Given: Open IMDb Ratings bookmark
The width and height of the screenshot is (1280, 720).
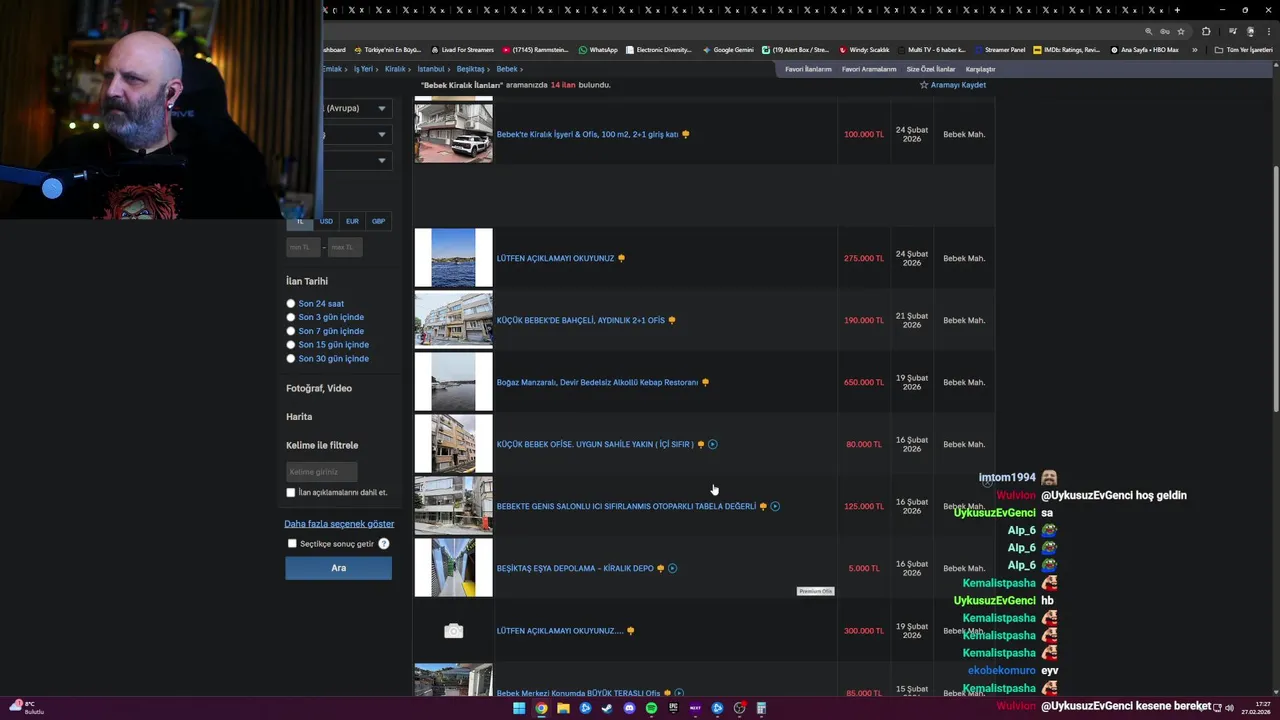Looking at the screenshot, I should [1066, 50].
